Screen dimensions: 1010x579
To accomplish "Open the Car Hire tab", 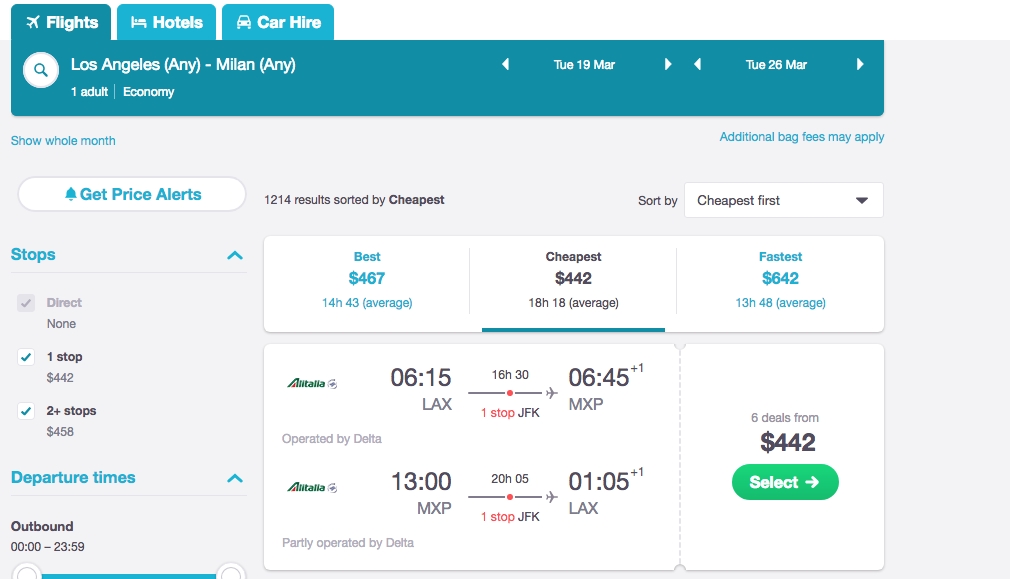I will click(x=278, y=23).
